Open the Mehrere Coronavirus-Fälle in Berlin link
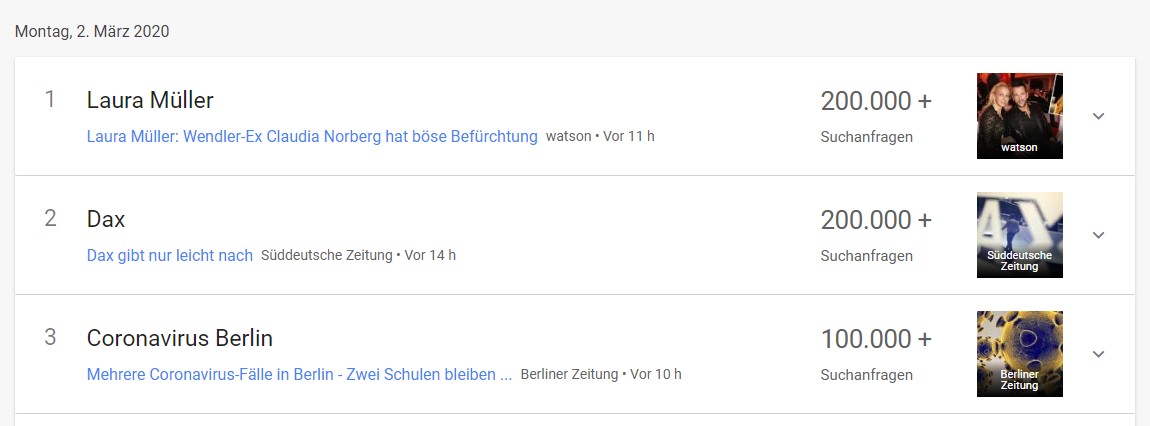 (299, 374)
